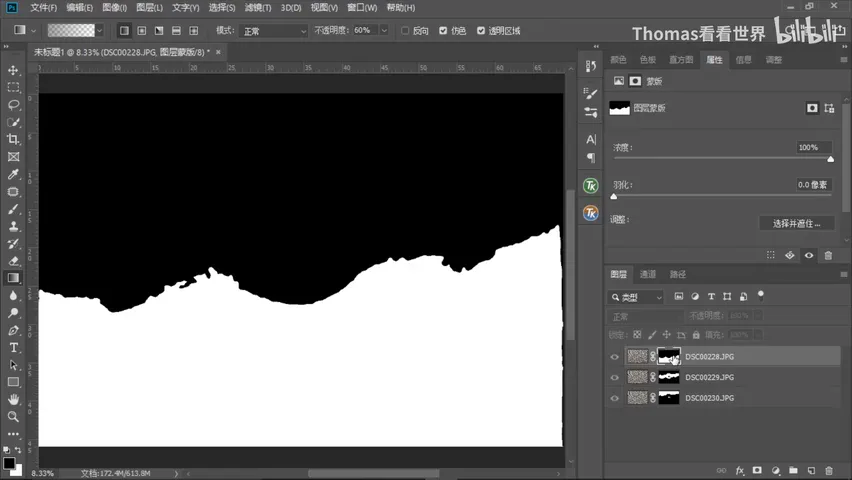
Task: Open opacity 60% dropdown arrow
Action: pyautogui.click(x=384, y=30)
